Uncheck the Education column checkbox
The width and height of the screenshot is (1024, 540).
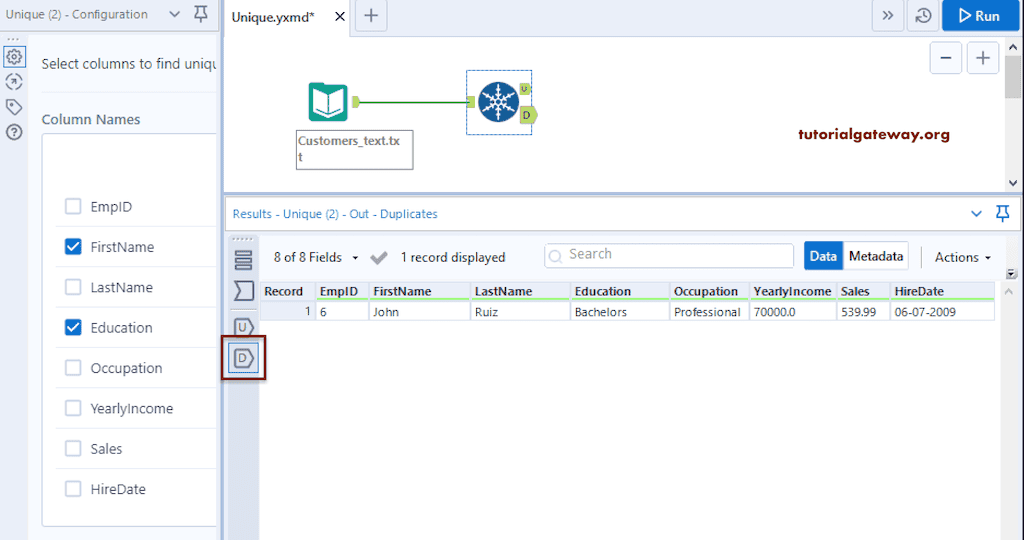[x=73, y=328]
